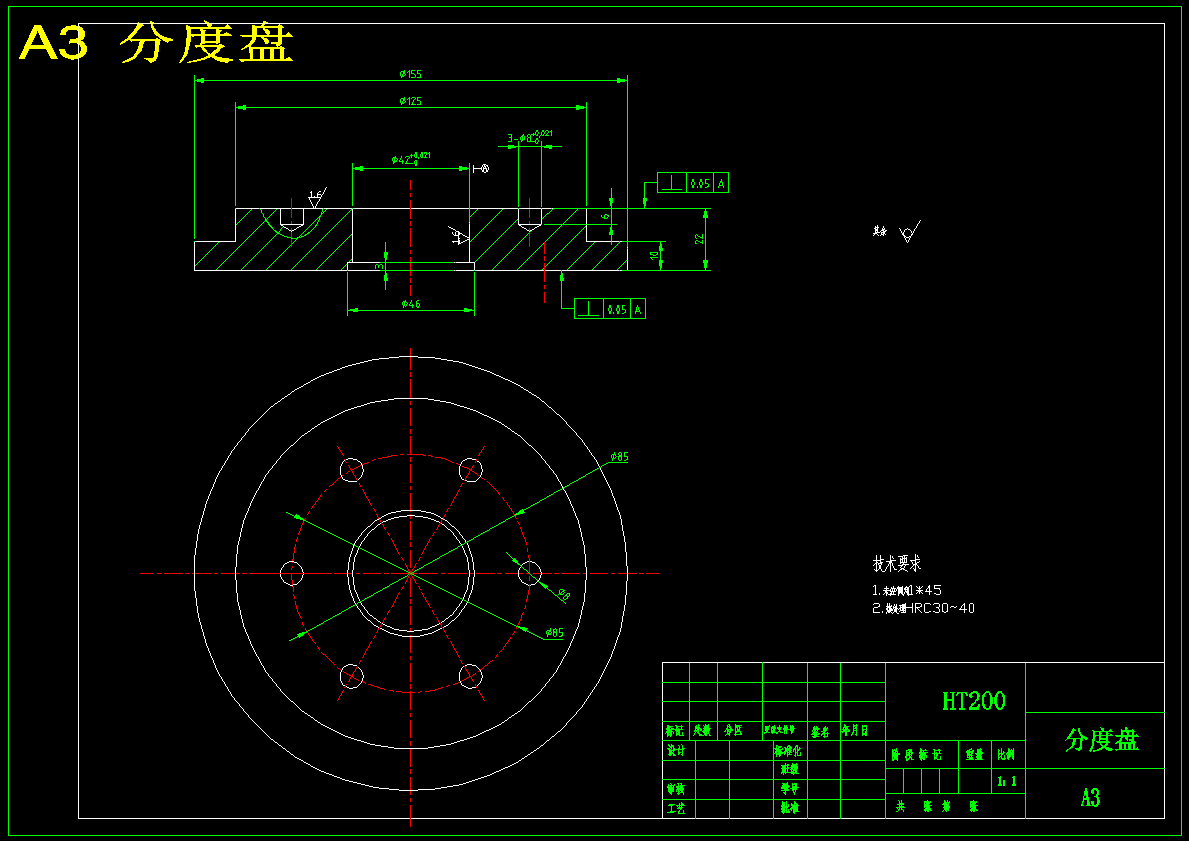Click the ø125 diameter dimension

[410, 101]
